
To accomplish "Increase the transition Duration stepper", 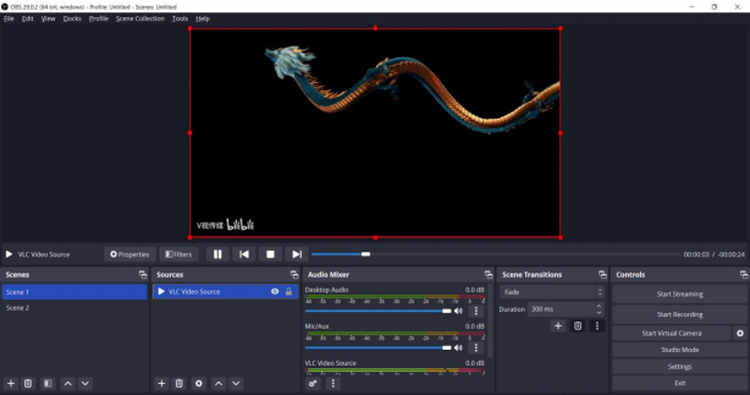I will [599, 306].
